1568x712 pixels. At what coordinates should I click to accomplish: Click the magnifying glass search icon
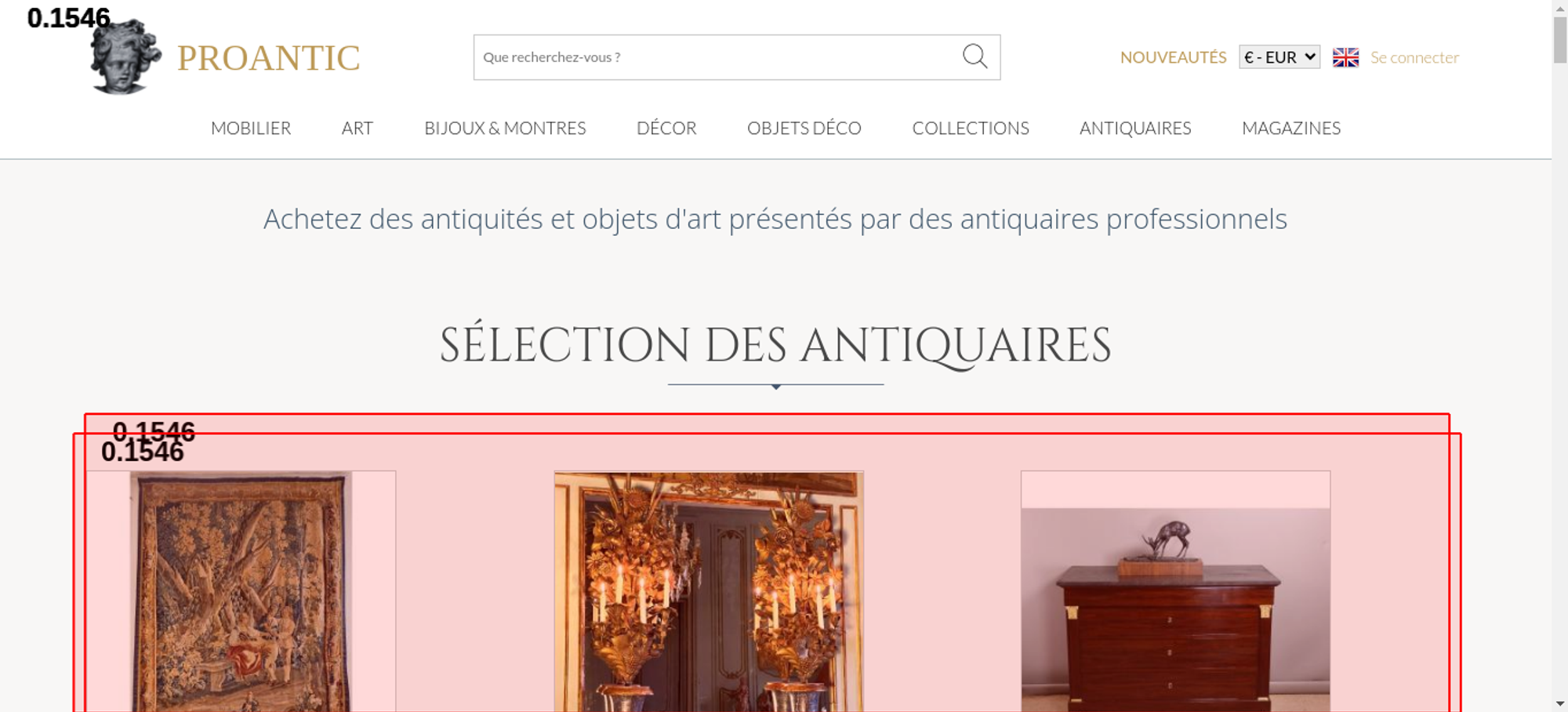(x=975, y=56)
